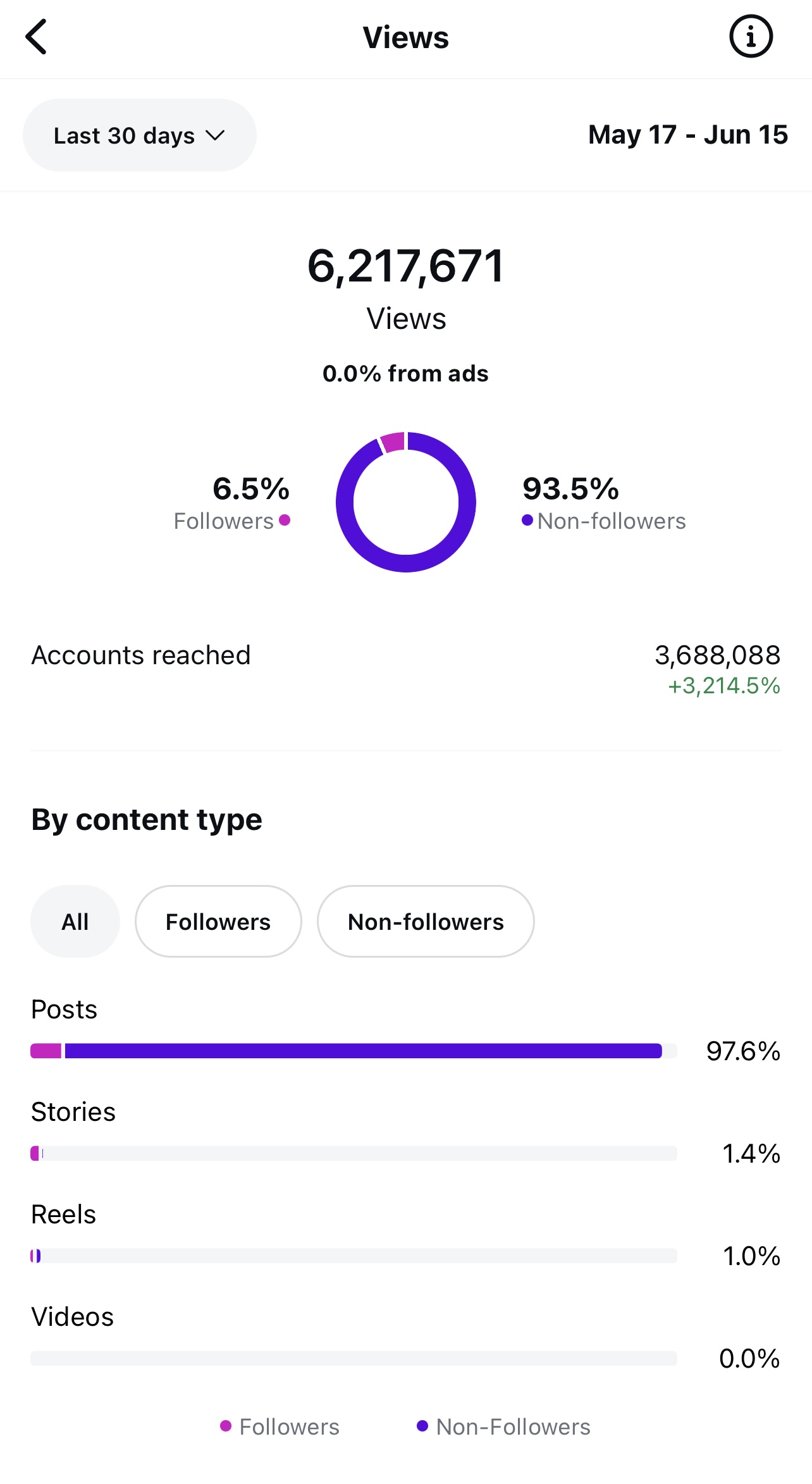Click the chevron in the Last 30 days pill
This screenshot has width=812, height=1484.
pos(215,135)
